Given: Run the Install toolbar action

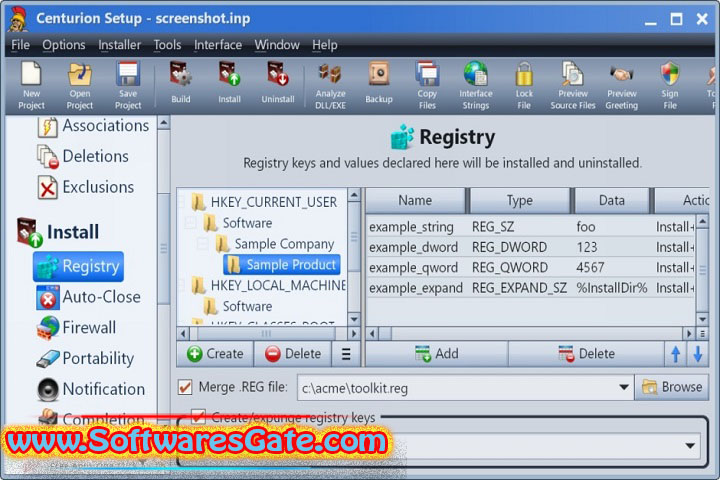Looking at the screenshot, I should pyautogui.click(x=229, y=83).
